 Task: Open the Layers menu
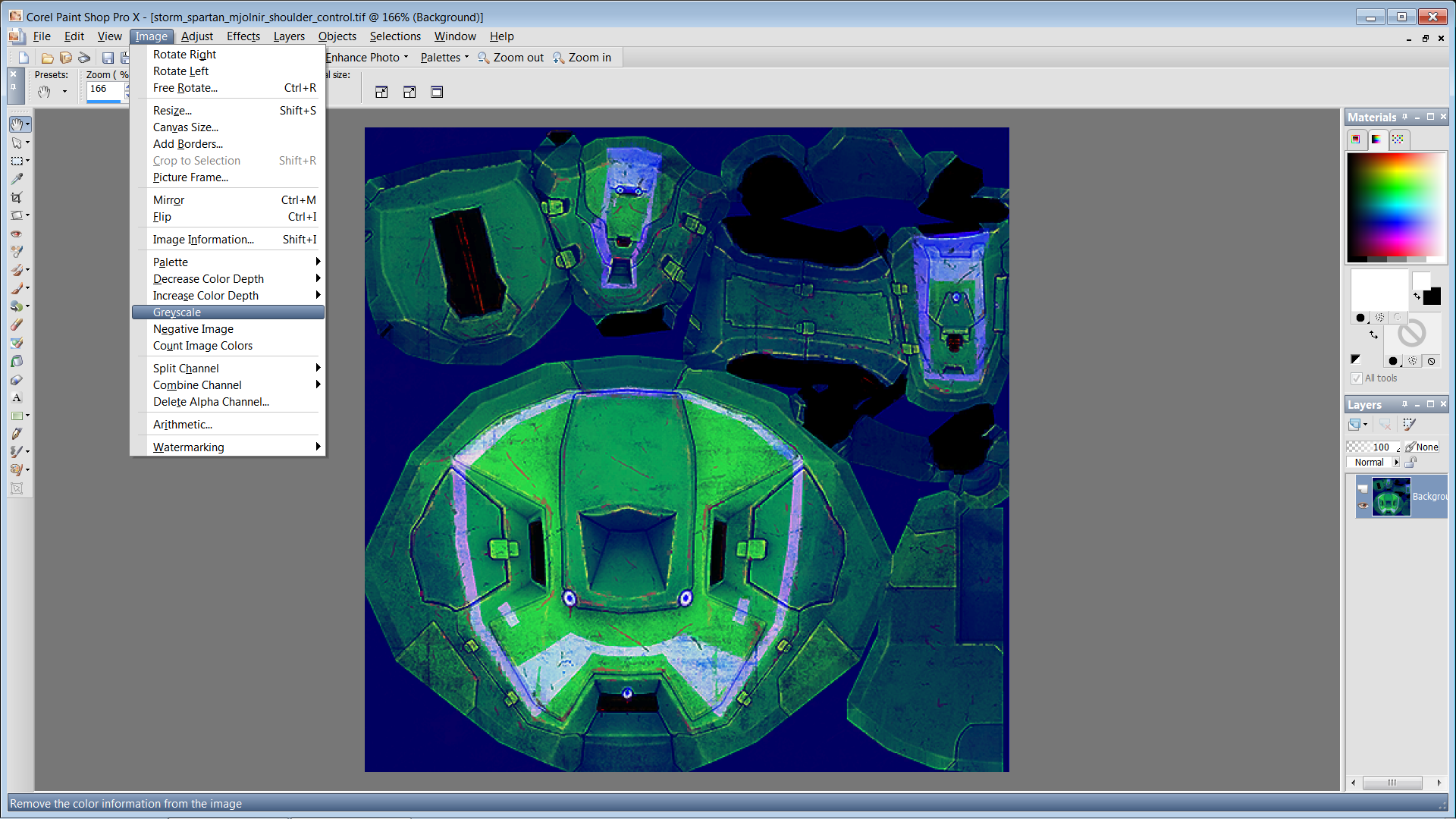[289, 36]
